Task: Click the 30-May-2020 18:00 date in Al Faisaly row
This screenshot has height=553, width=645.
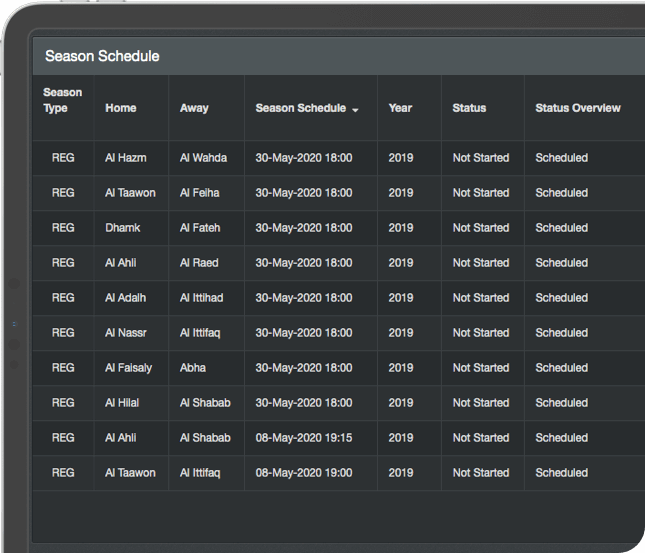Action: pyautogui.click(x=304, y=367)
